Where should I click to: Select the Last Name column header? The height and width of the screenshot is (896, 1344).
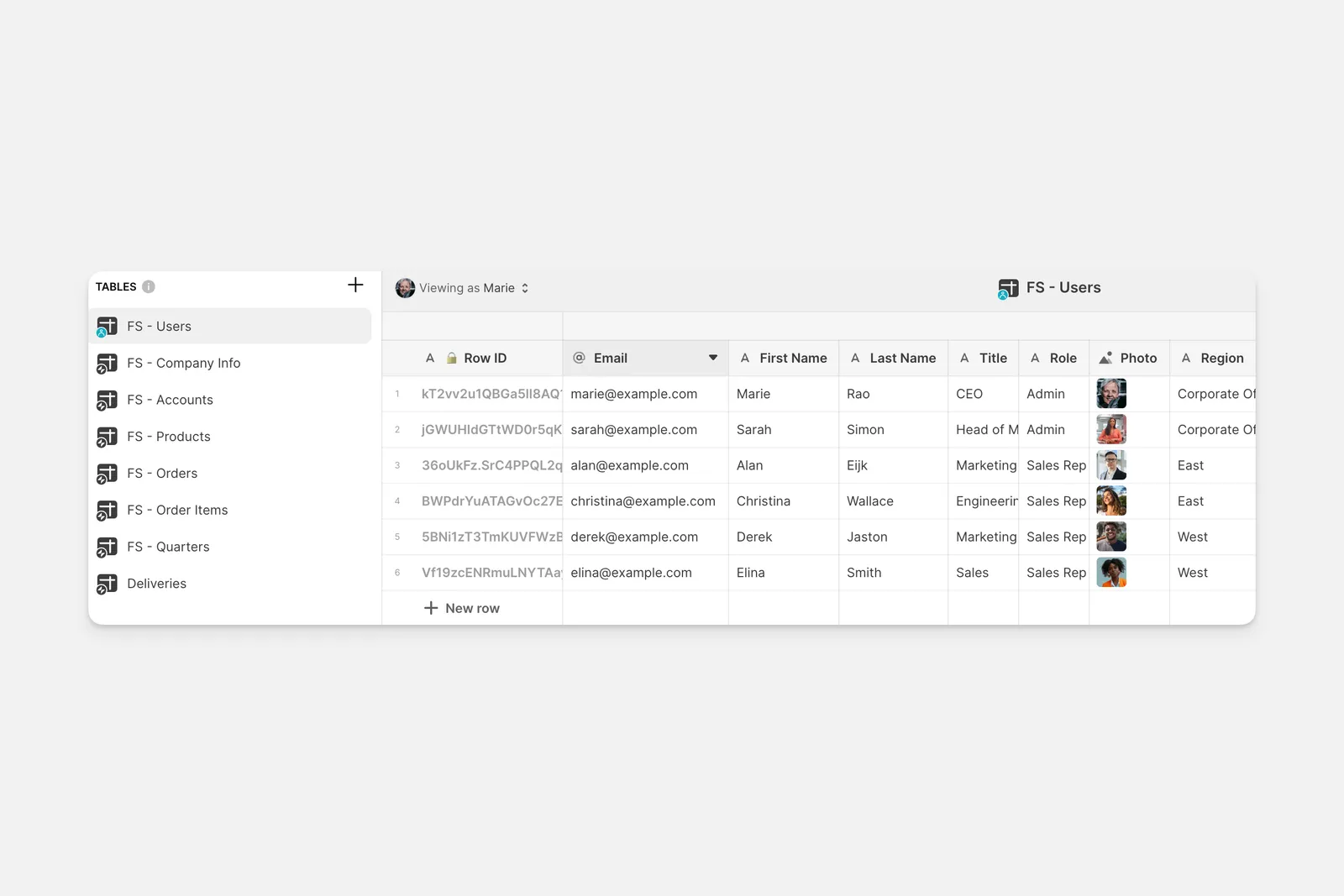click(894, 358)
